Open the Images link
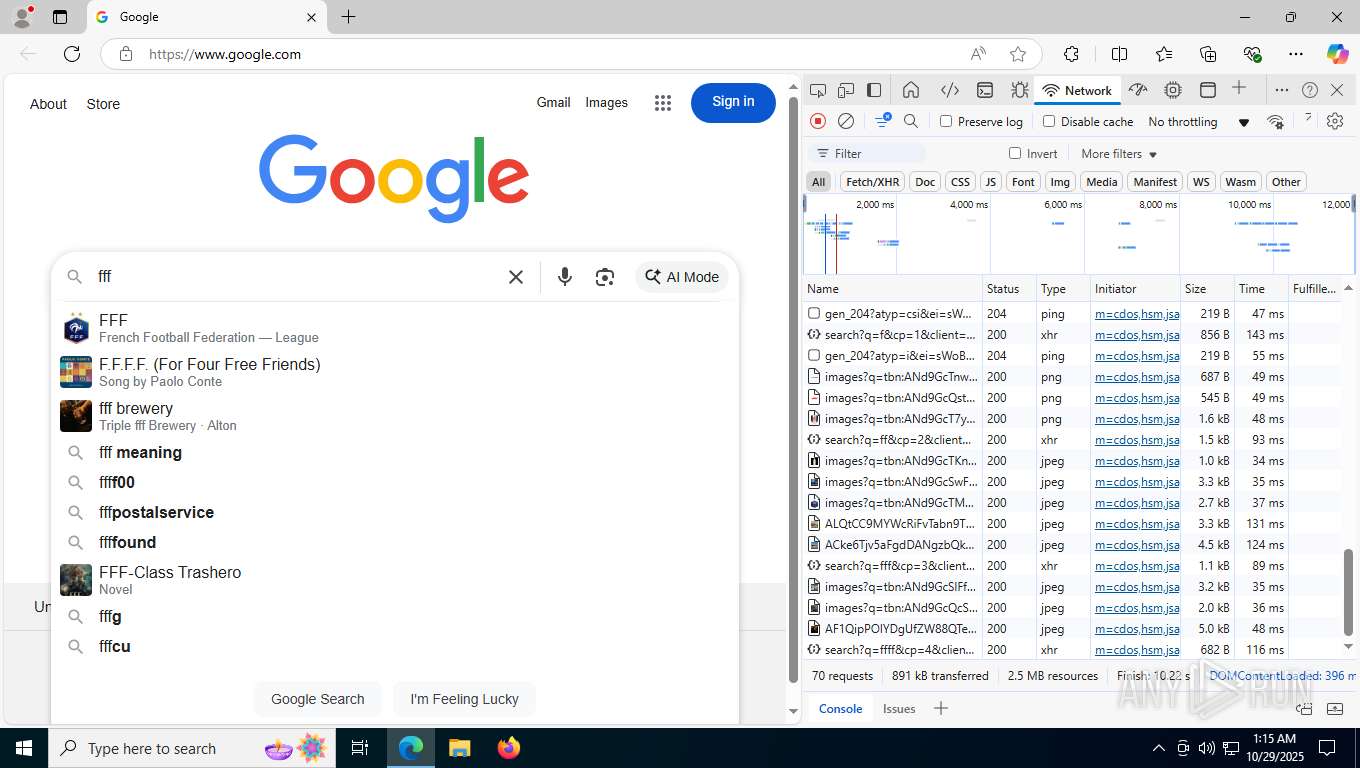This screenshot has height=768, width=1360. click(606, 102)
